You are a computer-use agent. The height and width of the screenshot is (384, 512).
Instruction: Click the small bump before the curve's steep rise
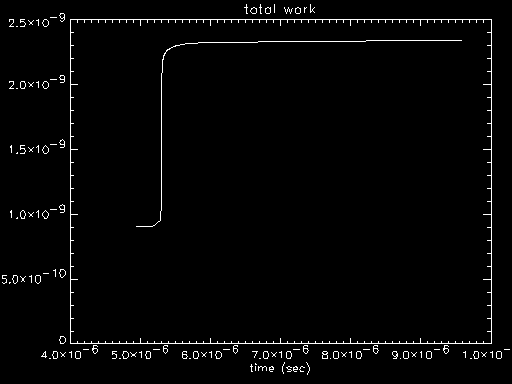[157, 223]
